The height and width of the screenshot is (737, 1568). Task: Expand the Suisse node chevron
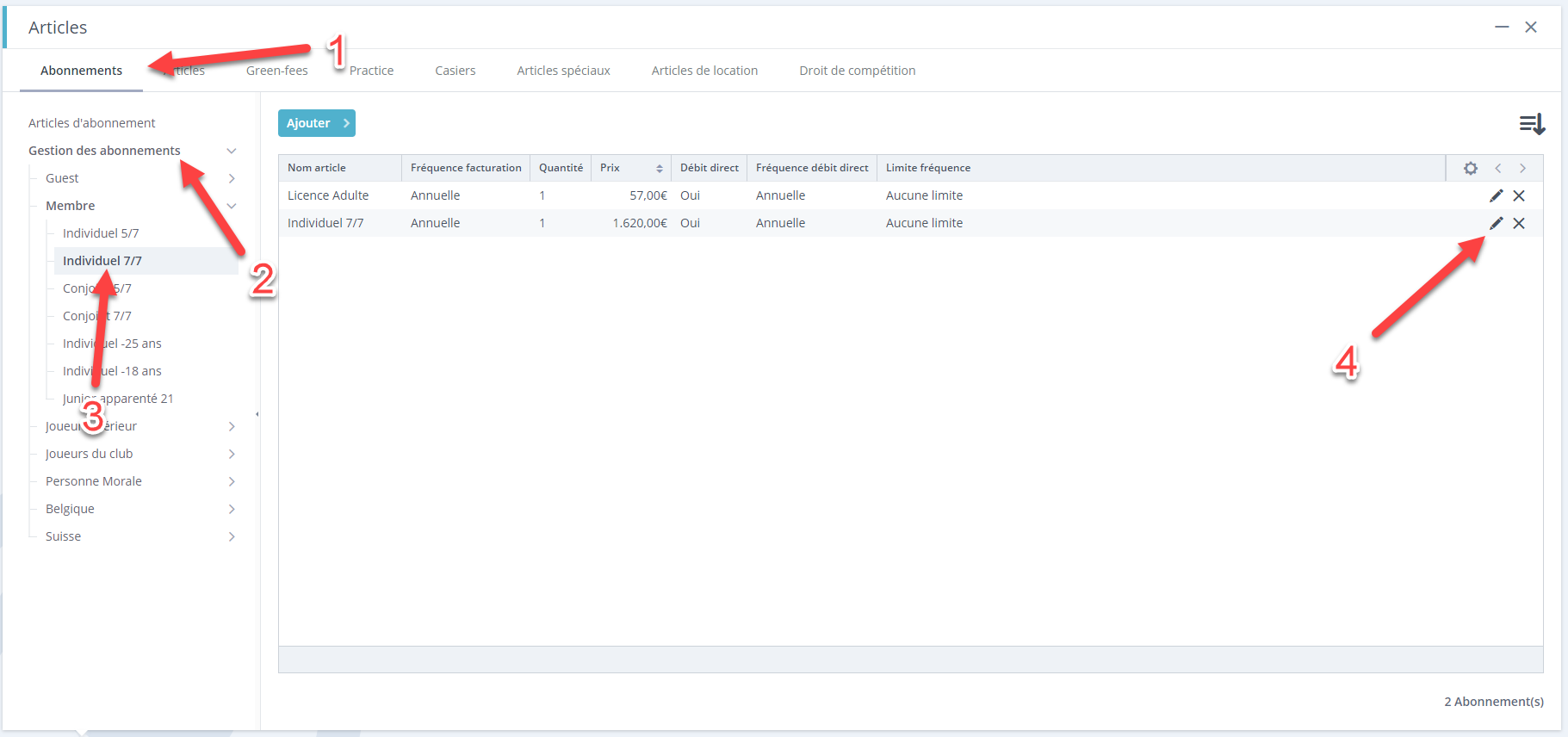click(x=232, y=536)
